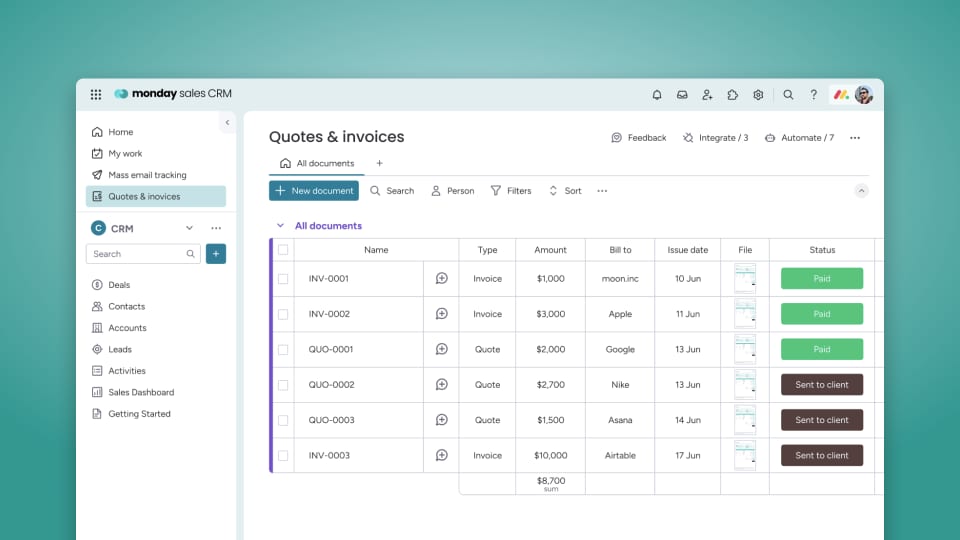
Task: Click Sent to client status of QUO-0002
Action: coord(822,384)
